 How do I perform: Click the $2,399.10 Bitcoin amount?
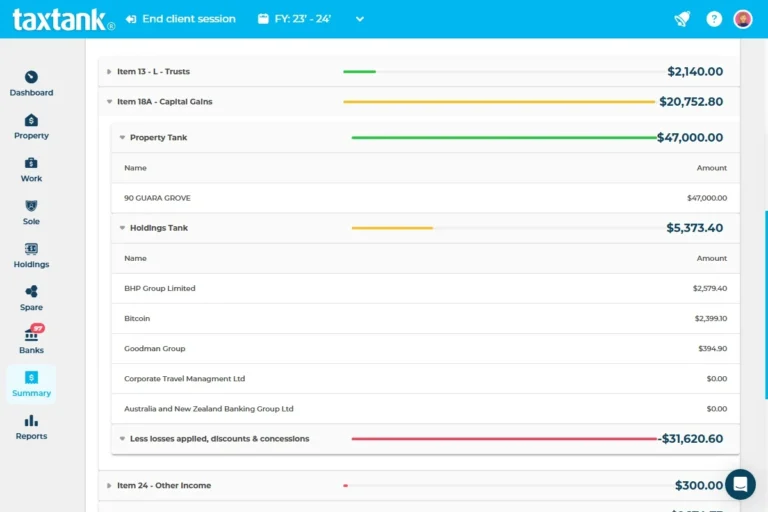tap(711, 318)
